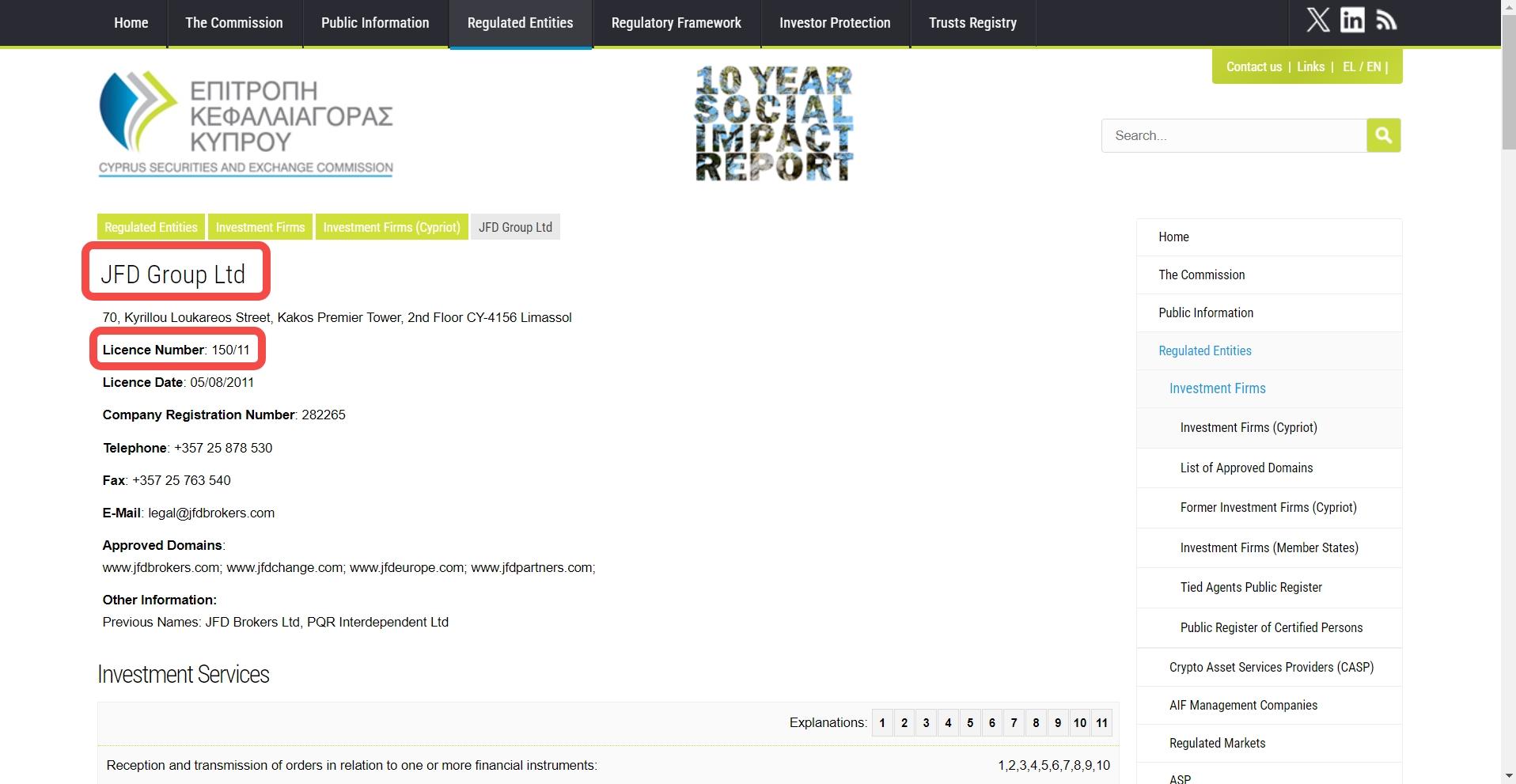Viewport: 1516px width, 784px height.
Task: Click explanation number 11 button
Action: pos(1101,722)
